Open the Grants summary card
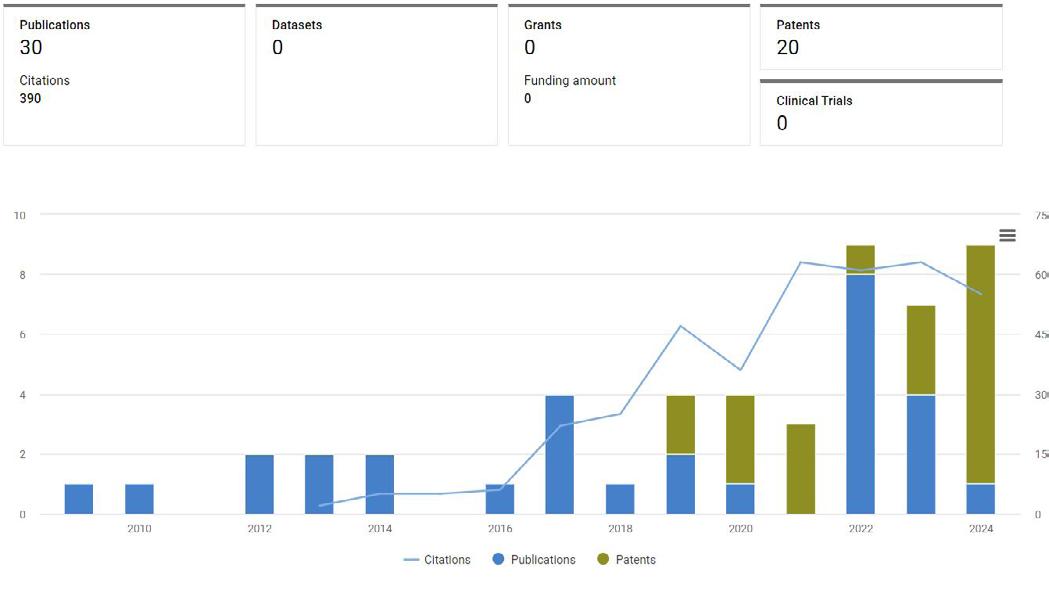This screenshot has width=1049, height=597. [x=629, y=75]
